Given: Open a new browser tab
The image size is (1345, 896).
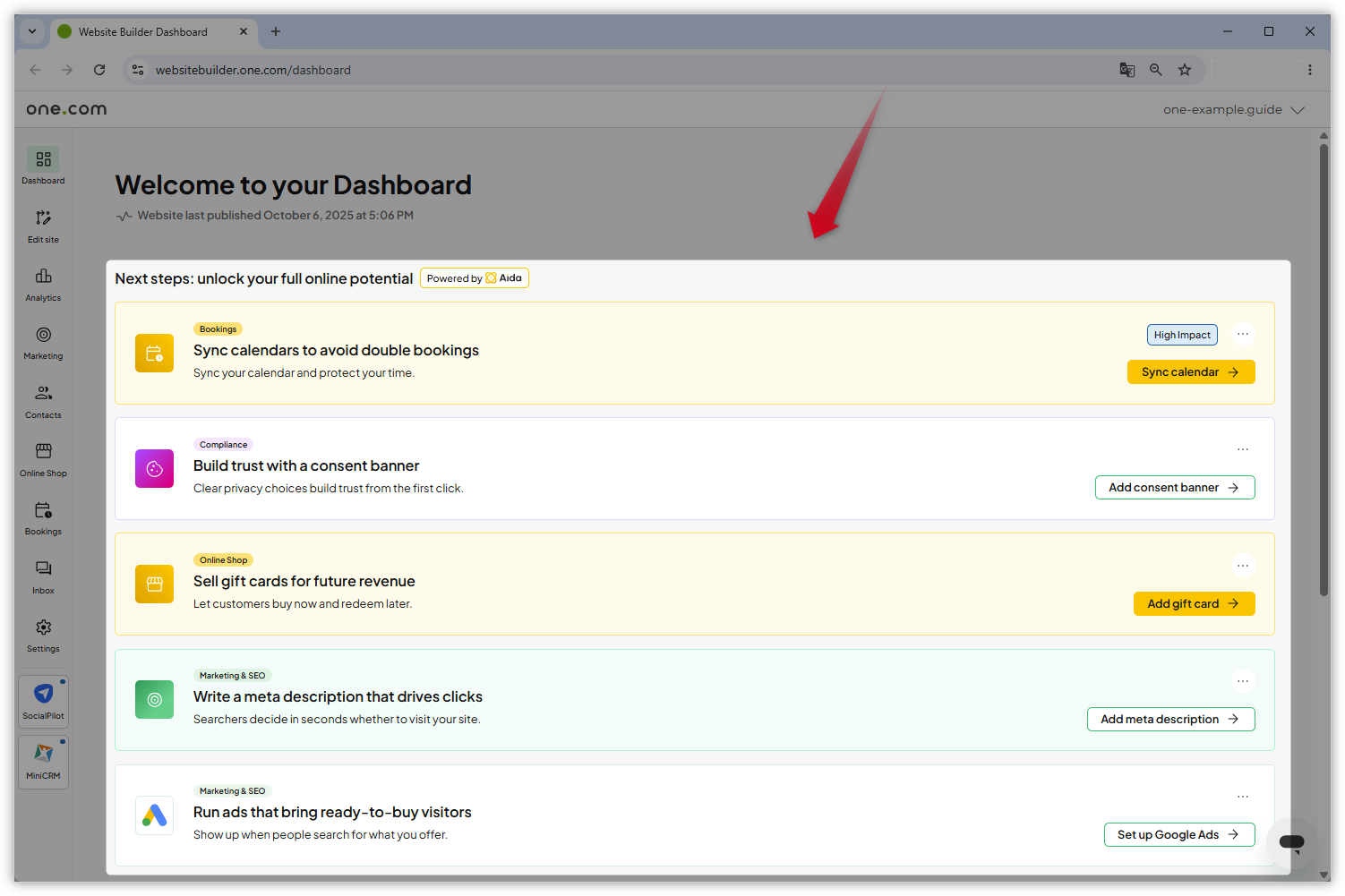Looking at the screenshot, I should click(276, 31).
